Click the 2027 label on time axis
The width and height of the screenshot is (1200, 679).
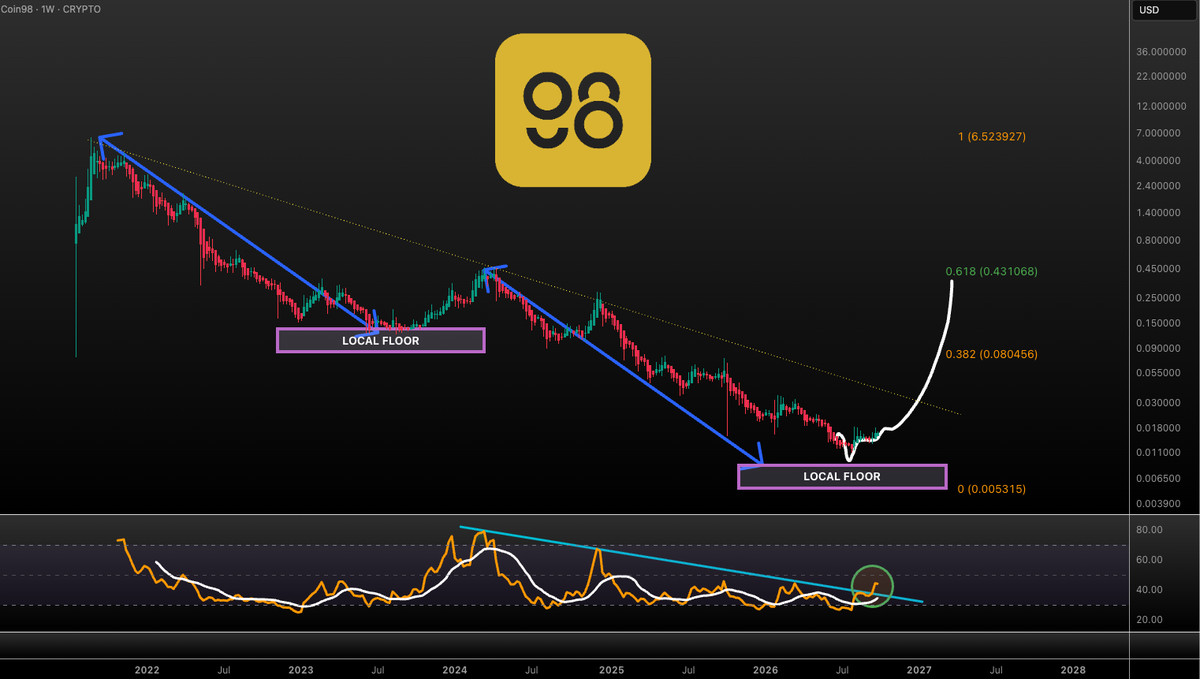pyautogui.click(x=919, y=668)
